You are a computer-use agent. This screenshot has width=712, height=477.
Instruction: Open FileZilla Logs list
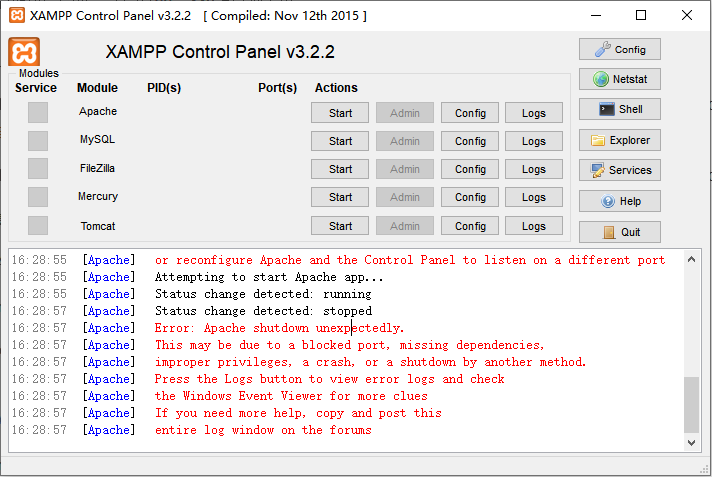pos(534,169)
